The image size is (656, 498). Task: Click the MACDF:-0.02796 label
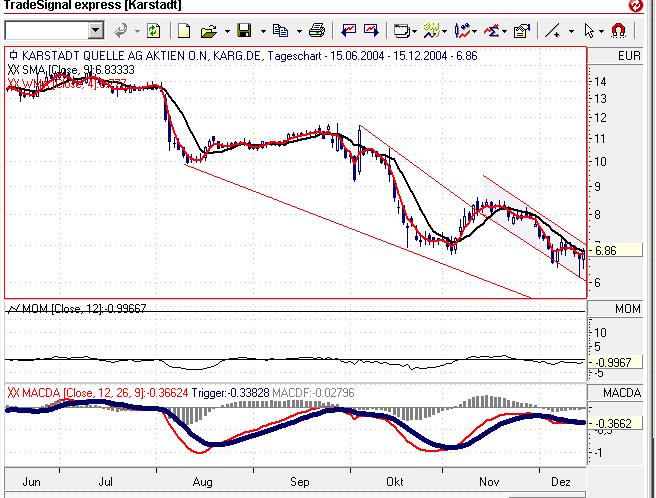(313, 393)
